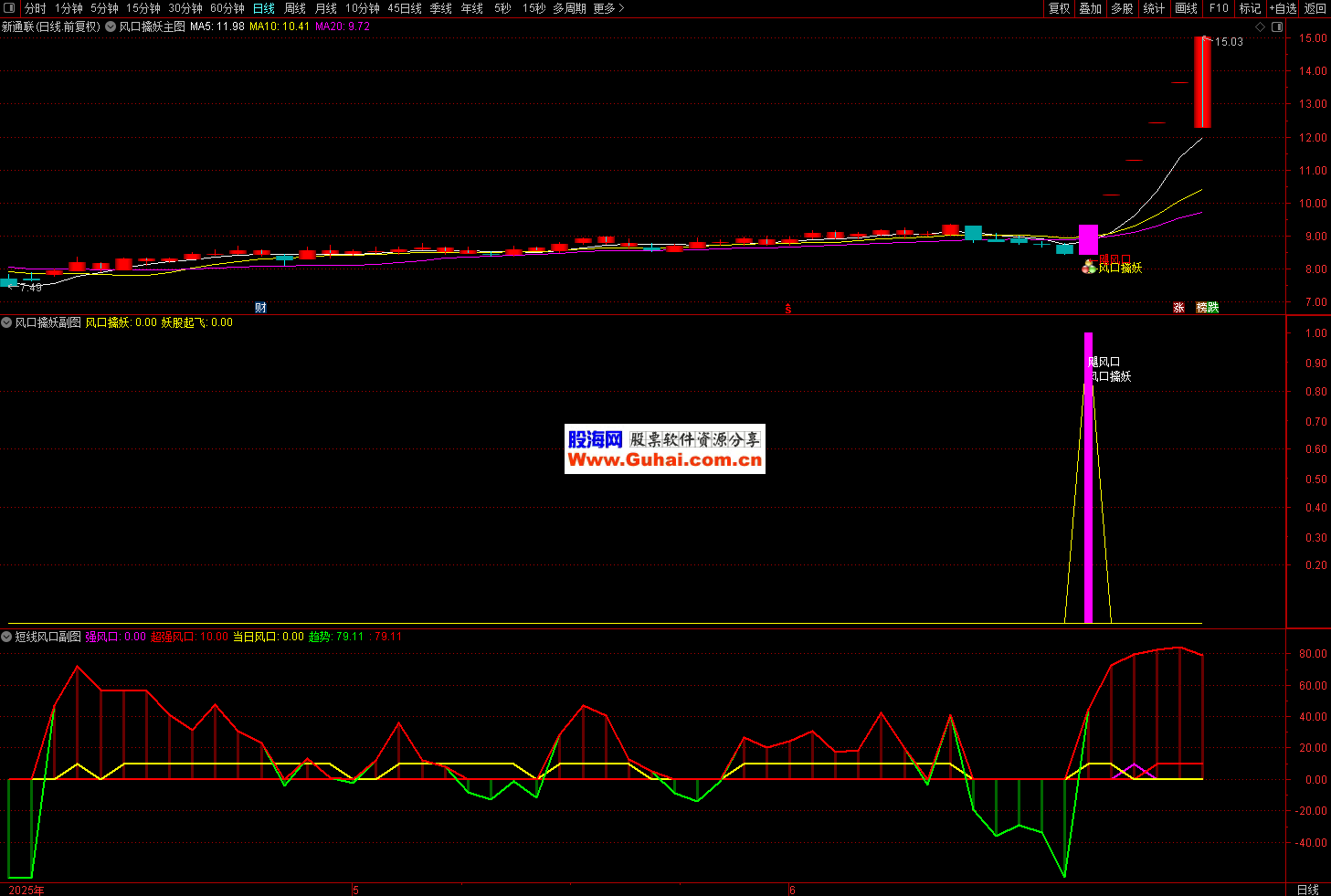Click 当日风口: 0.00 indicator value

tap(269, 637)
